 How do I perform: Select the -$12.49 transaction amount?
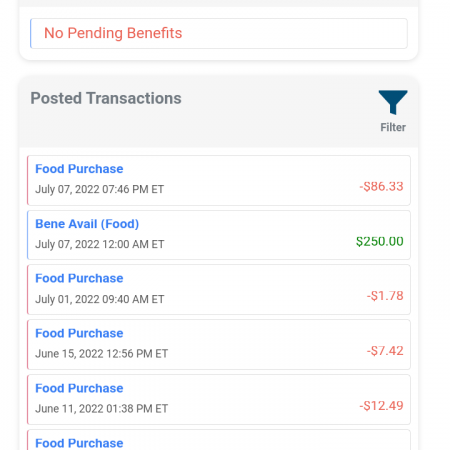[x=381, y=406]
